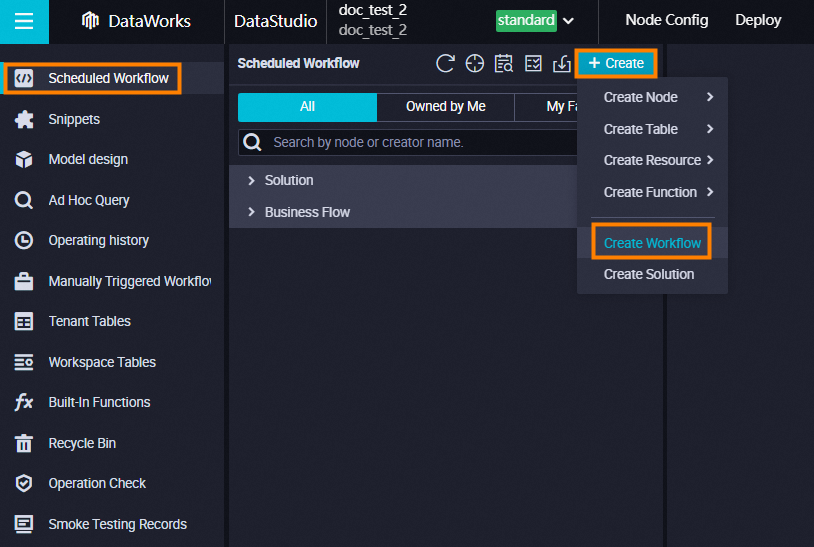Click the Smoke Testing Records icon
This screenshot has width=814, height=547.
coord(24,524)
